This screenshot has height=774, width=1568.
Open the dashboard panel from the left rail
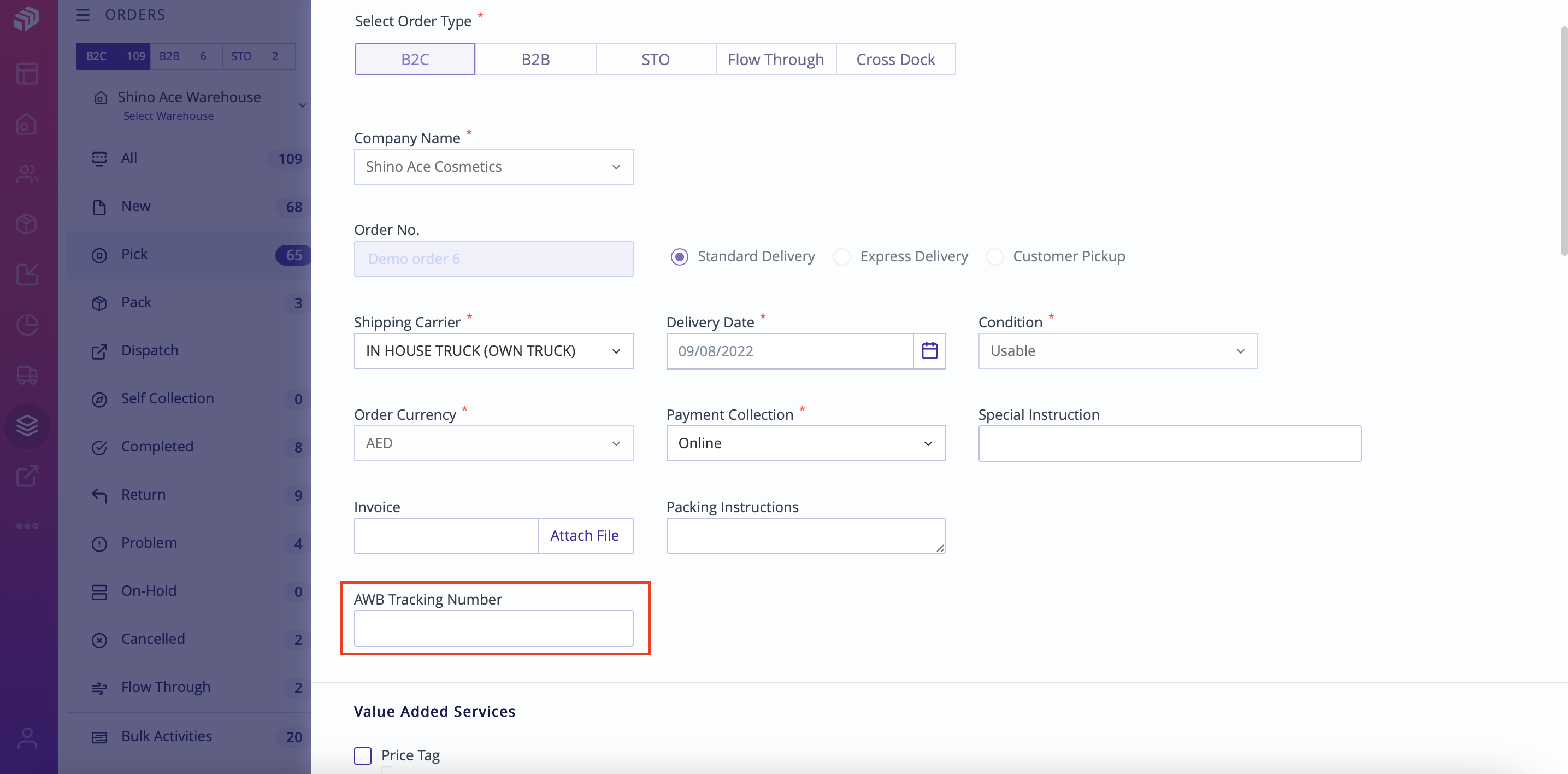pos(27,73)
